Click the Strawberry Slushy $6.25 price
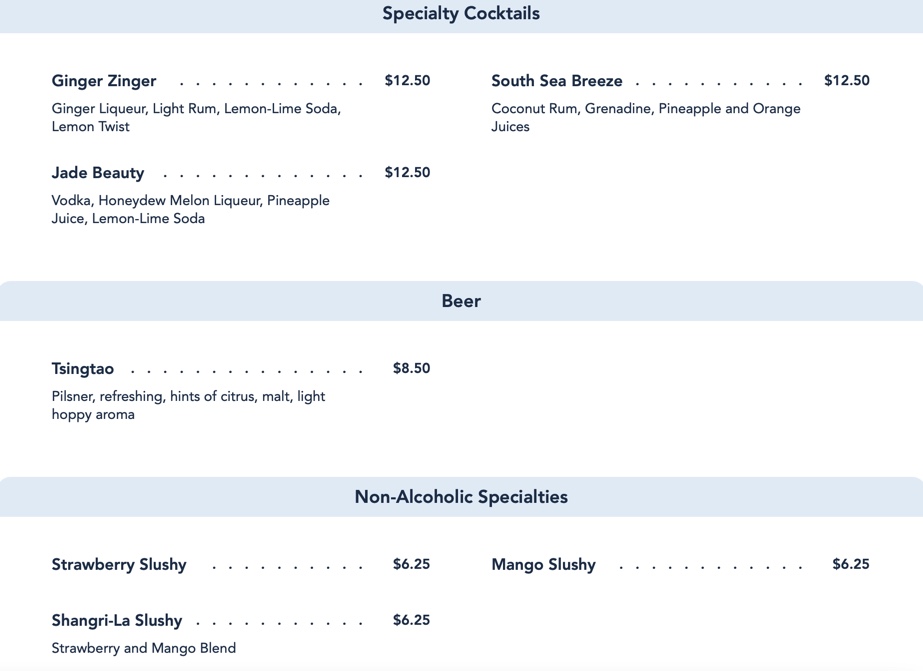Viewport: 923px width, 671px height. click(x=411, y=565)
